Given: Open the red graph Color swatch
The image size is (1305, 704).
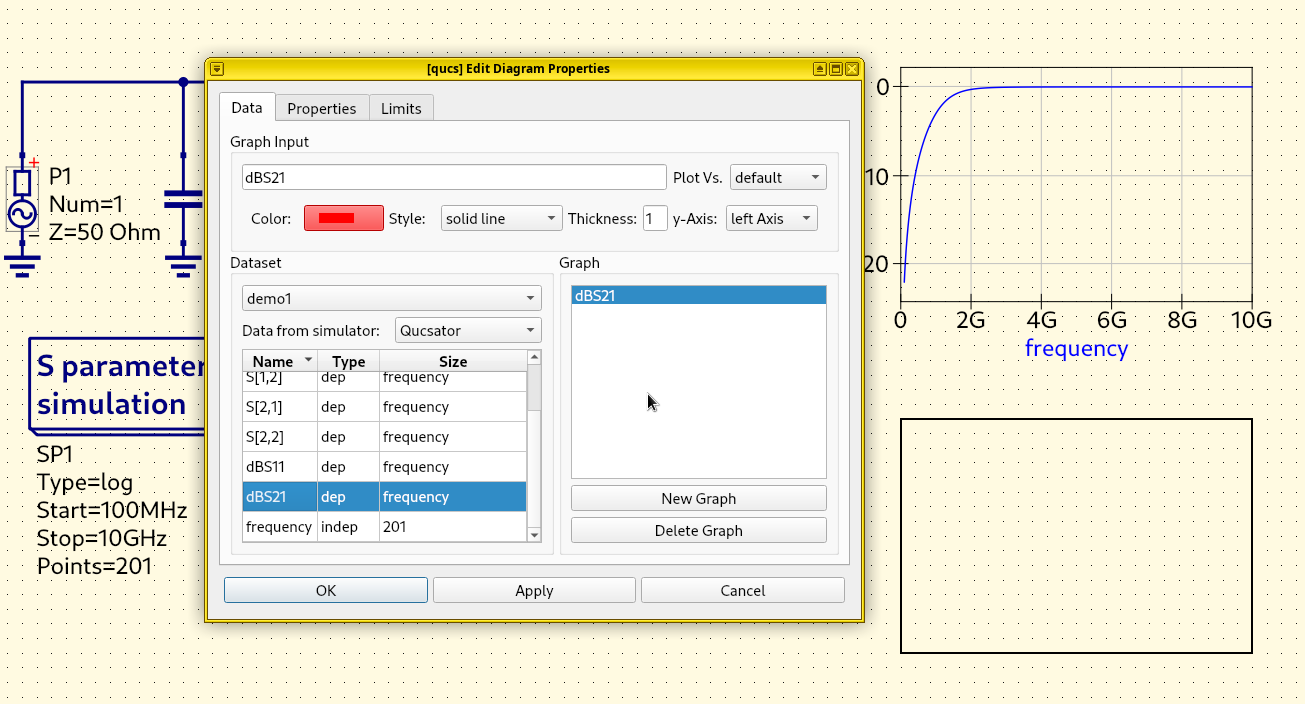Looking at the screenshot, I should click(x=343, y=219).
